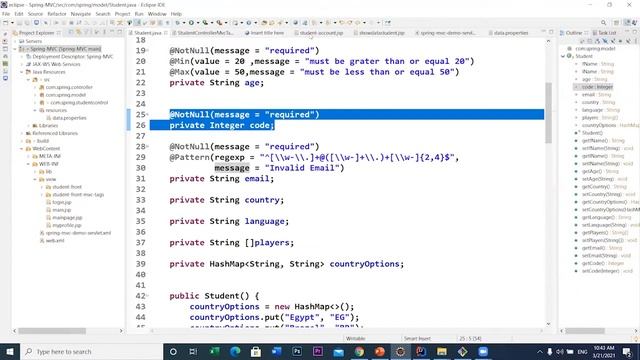The height and width of the screenshot is (360, 640).
Task: Switch to student-account.jsp tab
Action: tap(318, 33)
